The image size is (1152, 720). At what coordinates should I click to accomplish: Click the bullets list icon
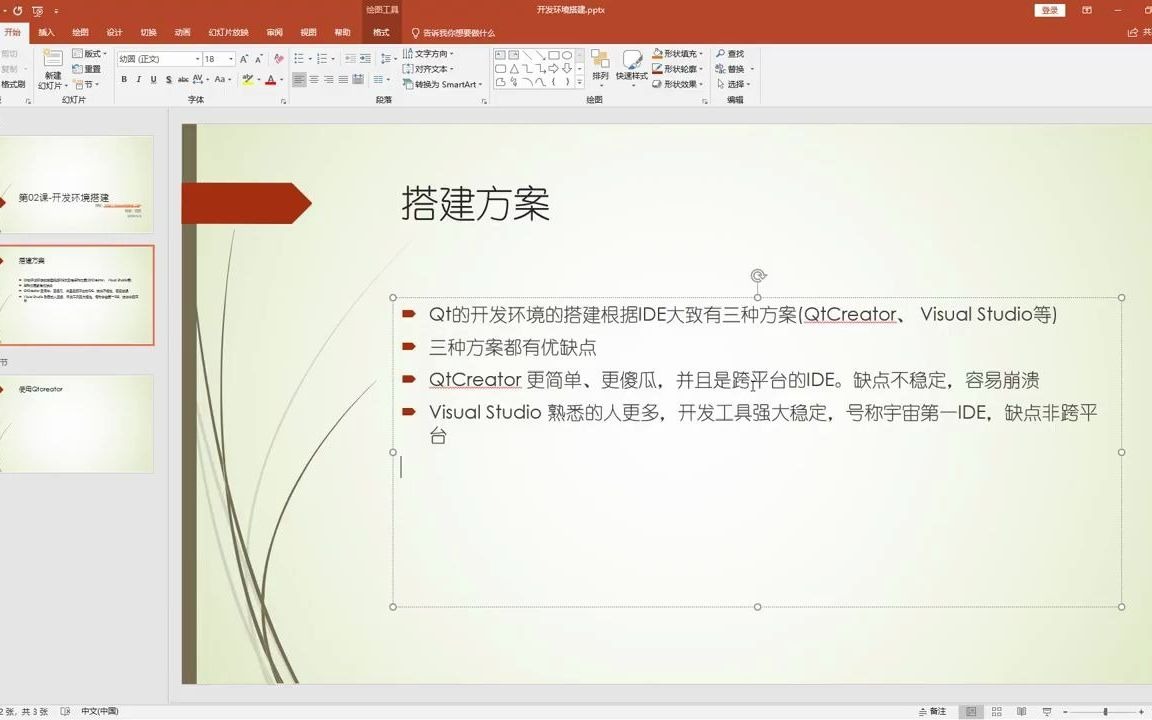coord(297,57)
